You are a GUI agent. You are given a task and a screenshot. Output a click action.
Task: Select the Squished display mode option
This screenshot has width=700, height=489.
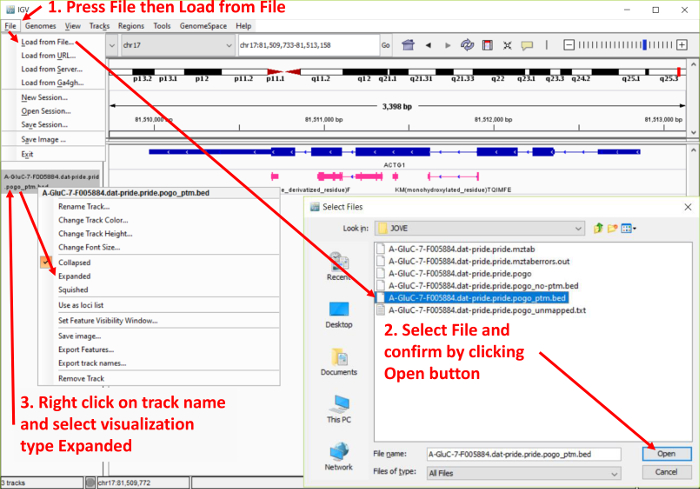pos(73,290)
